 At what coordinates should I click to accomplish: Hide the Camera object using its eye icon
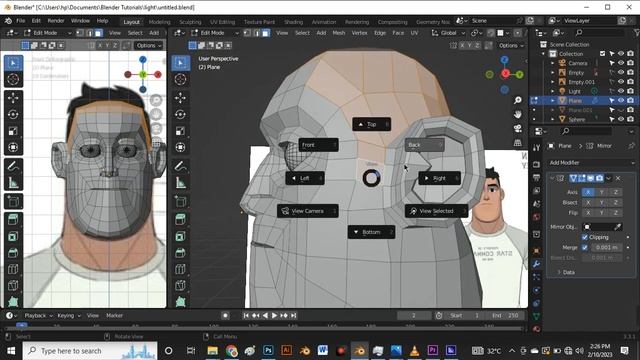pyautogui.click(x=621, y=63)
